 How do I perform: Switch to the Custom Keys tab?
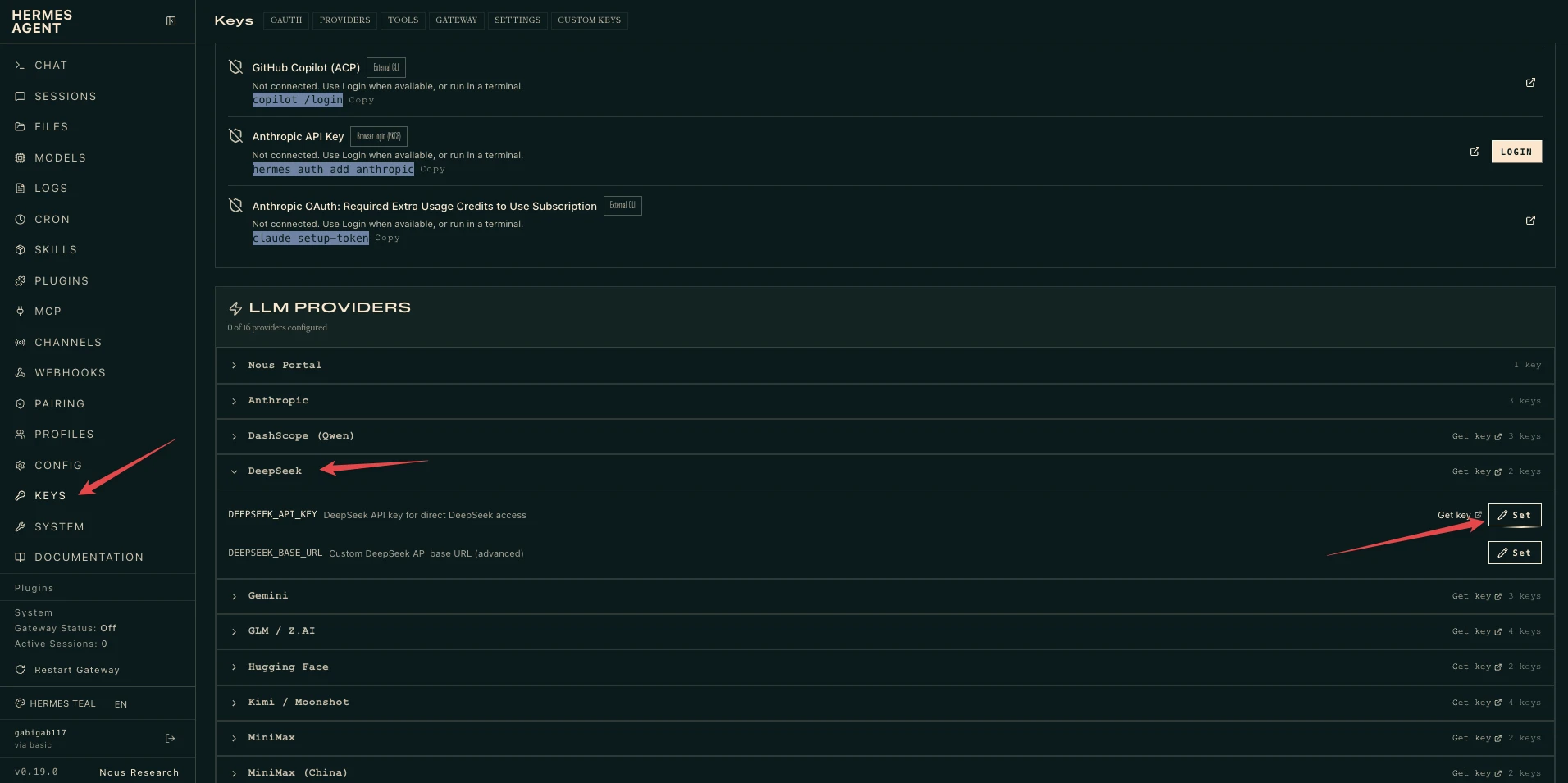589,20
